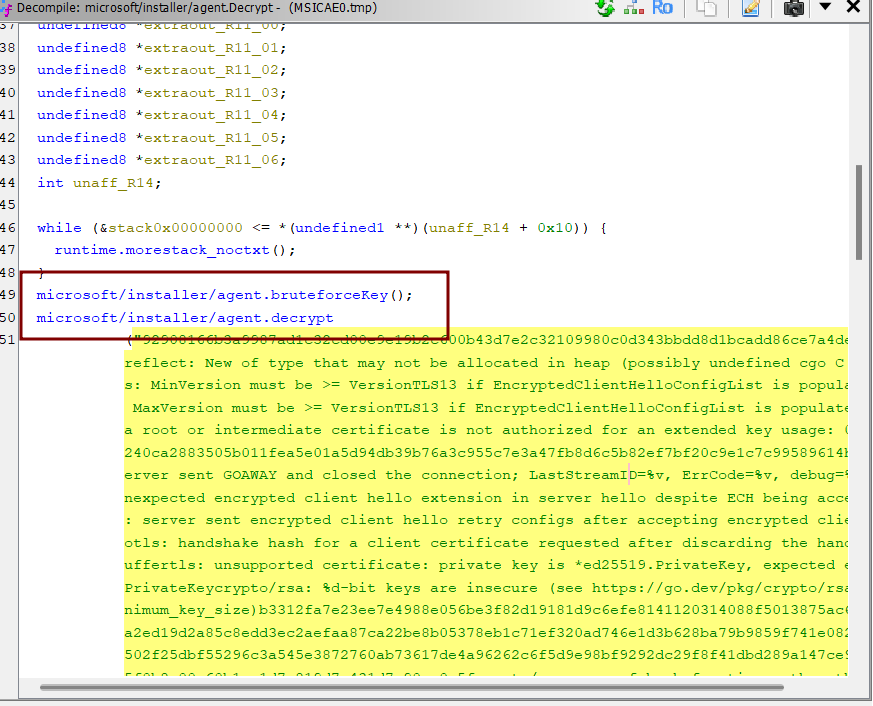Click undefined1 cast in while condition

click(x=339, y=228)
